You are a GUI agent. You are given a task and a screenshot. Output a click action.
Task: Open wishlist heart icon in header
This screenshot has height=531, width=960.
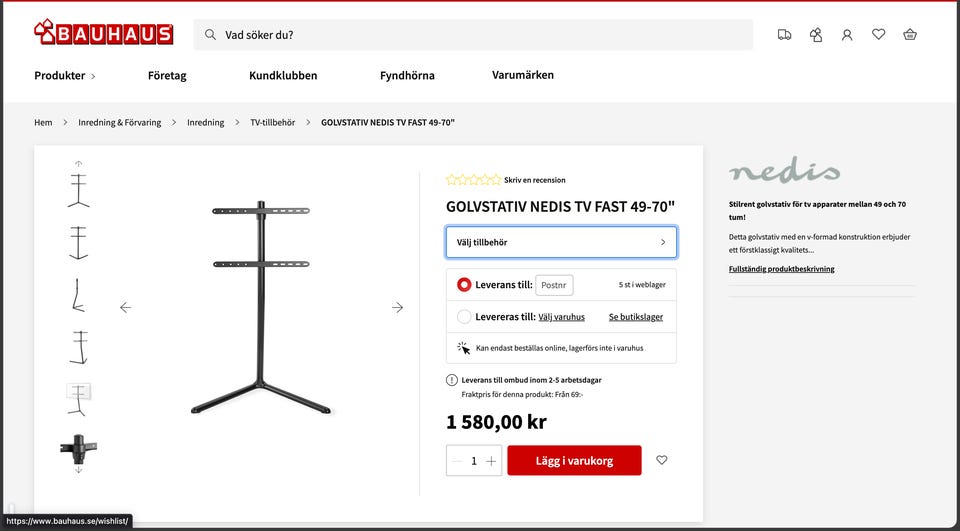[x=879, y=35]
